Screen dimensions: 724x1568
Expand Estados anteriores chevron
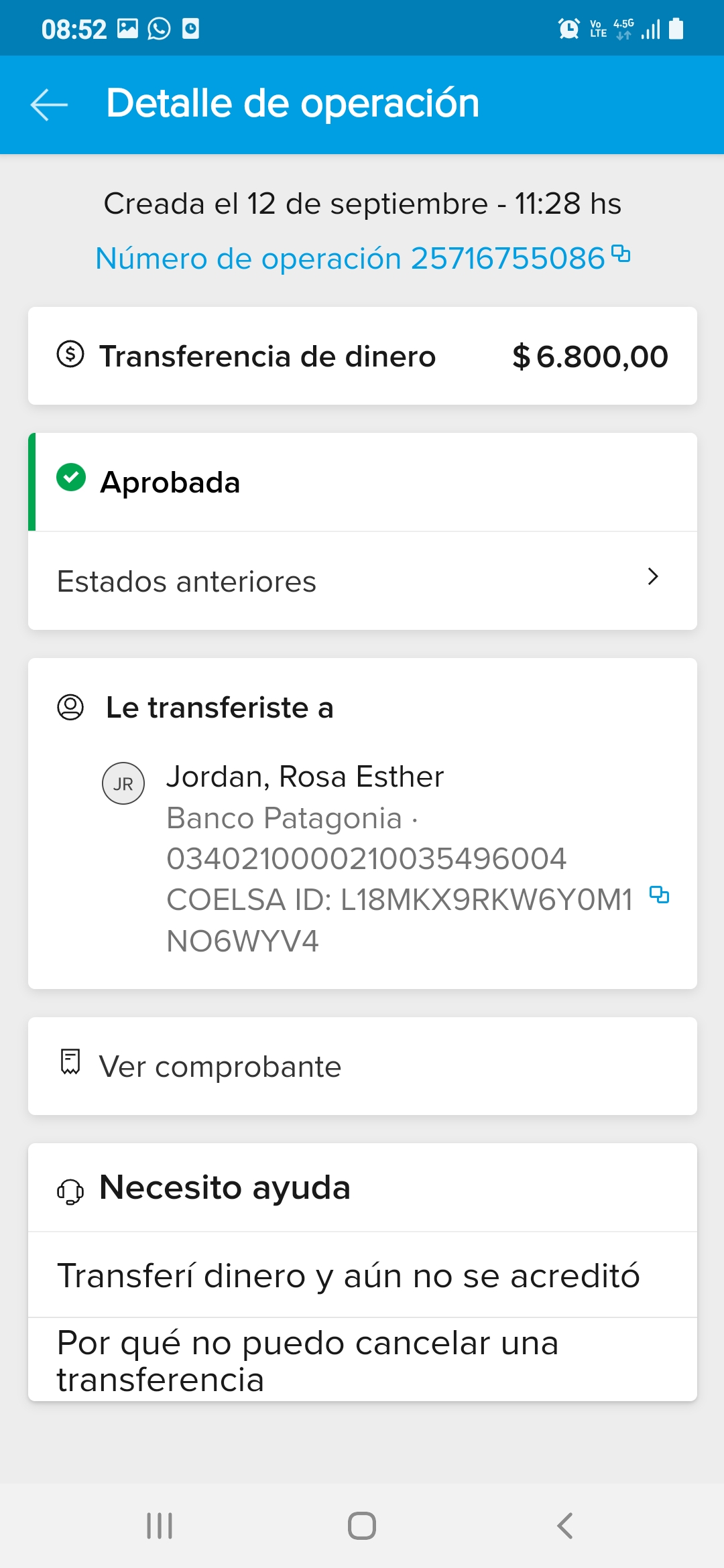(x=653, y=576)
